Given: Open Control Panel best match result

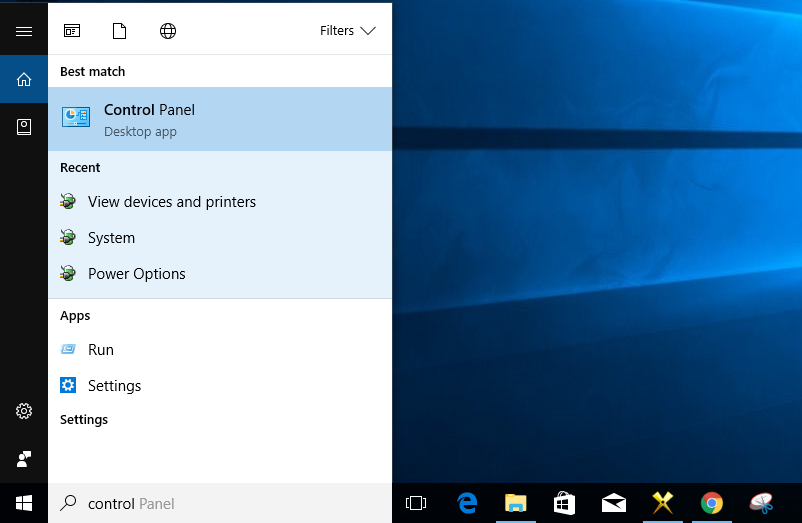Looking at the screenshot, I should pyautogui.click(x=220, y=119).
